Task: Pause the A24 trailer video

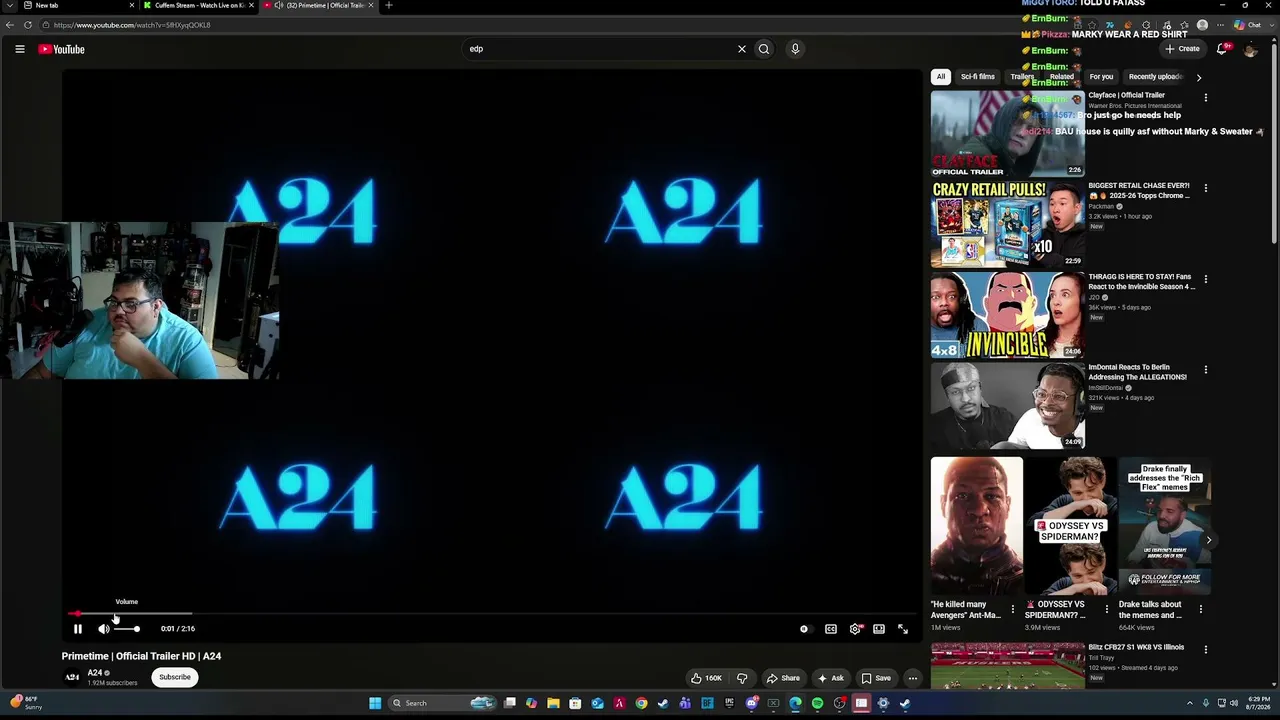Action: pyautogui.click(x=77, y=629)
